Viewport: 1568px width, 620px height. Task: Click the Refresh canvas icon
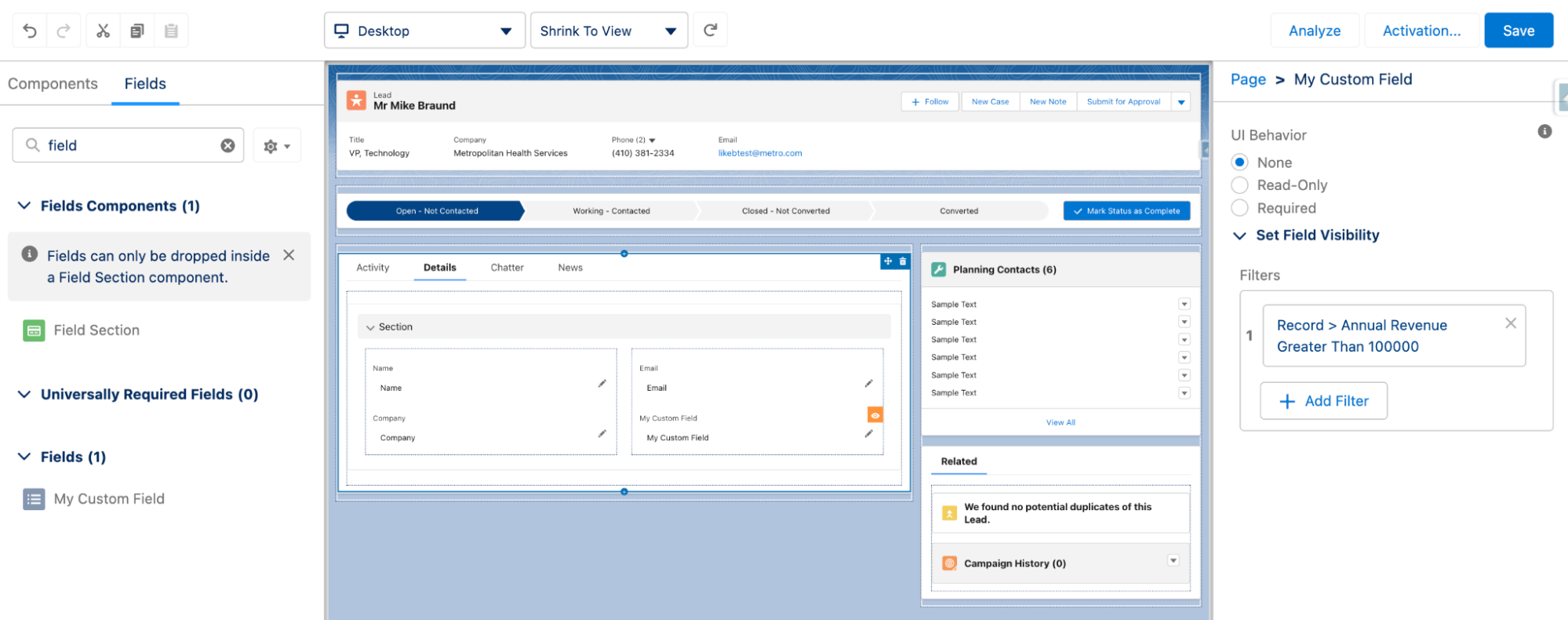711,30
